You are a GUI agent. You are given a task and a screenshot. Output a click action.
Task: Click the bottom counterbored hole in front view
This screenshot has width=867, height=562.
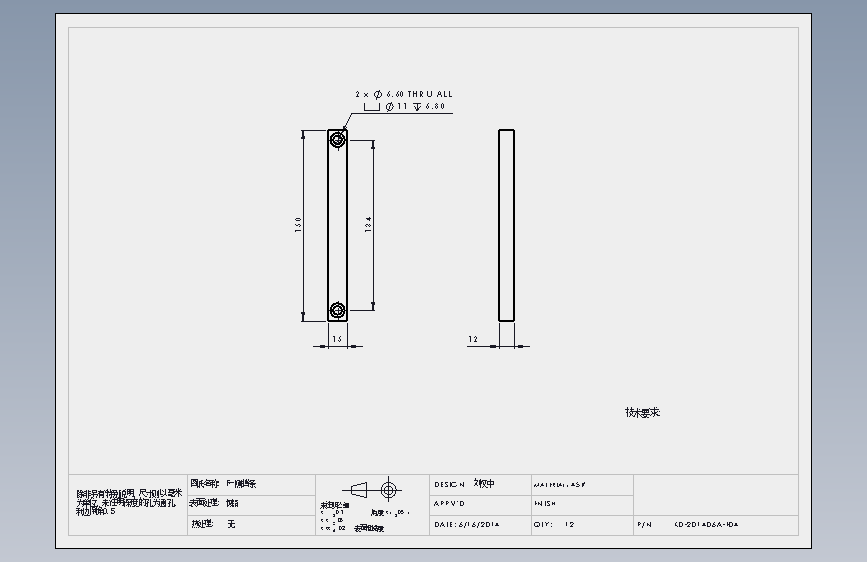click(x=338, y=310)
